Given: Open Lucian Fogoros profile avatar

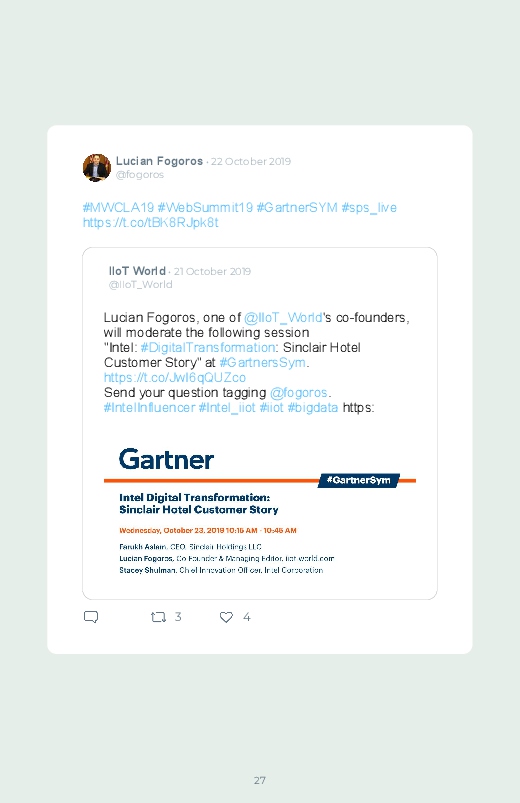Looking at the screenshot, I should click(x=97, y=167).
